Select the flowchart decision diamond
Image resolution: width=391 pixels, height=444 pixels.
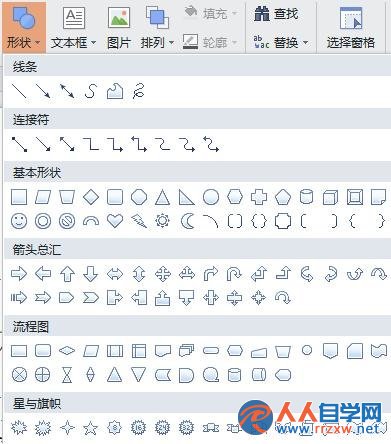(67, 351)
